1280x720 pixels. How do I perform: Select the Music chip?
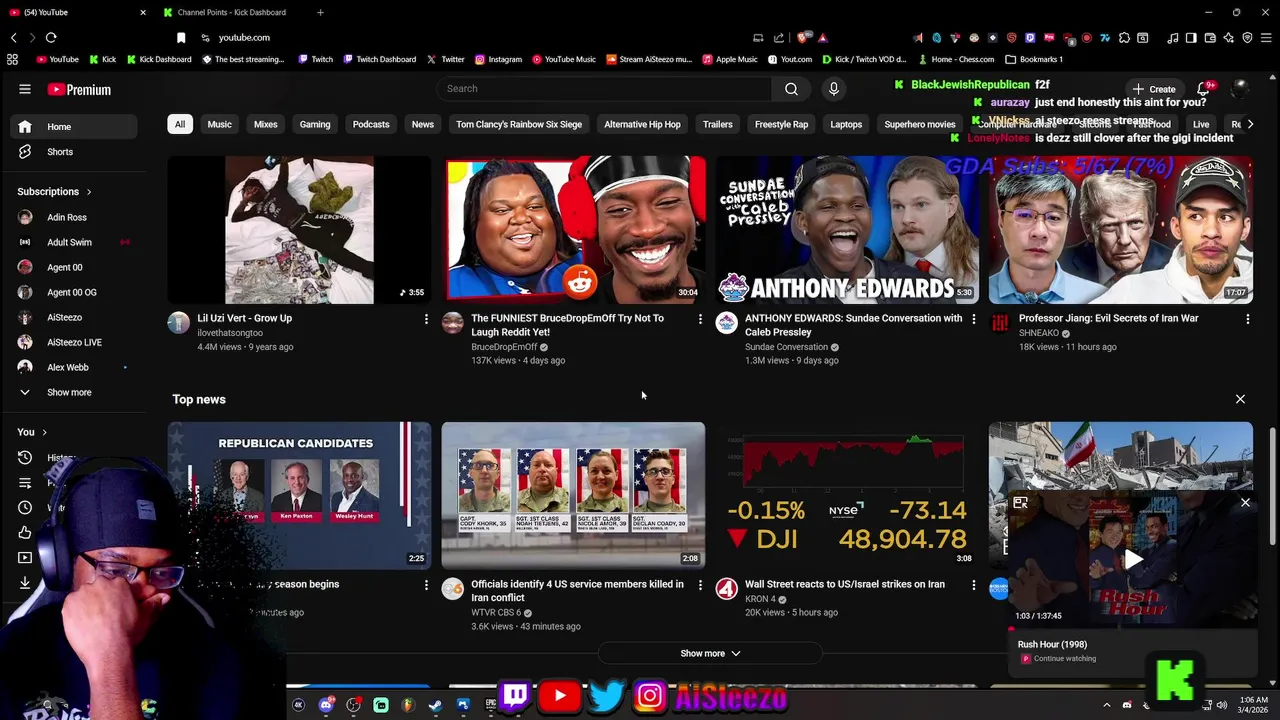(219, 124)
